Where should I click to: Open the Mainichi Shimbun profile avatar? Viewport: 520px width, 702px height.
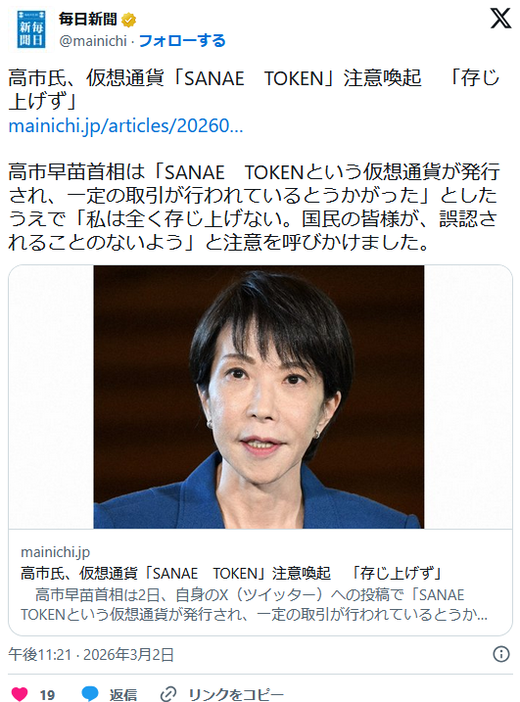coord(31,30)
